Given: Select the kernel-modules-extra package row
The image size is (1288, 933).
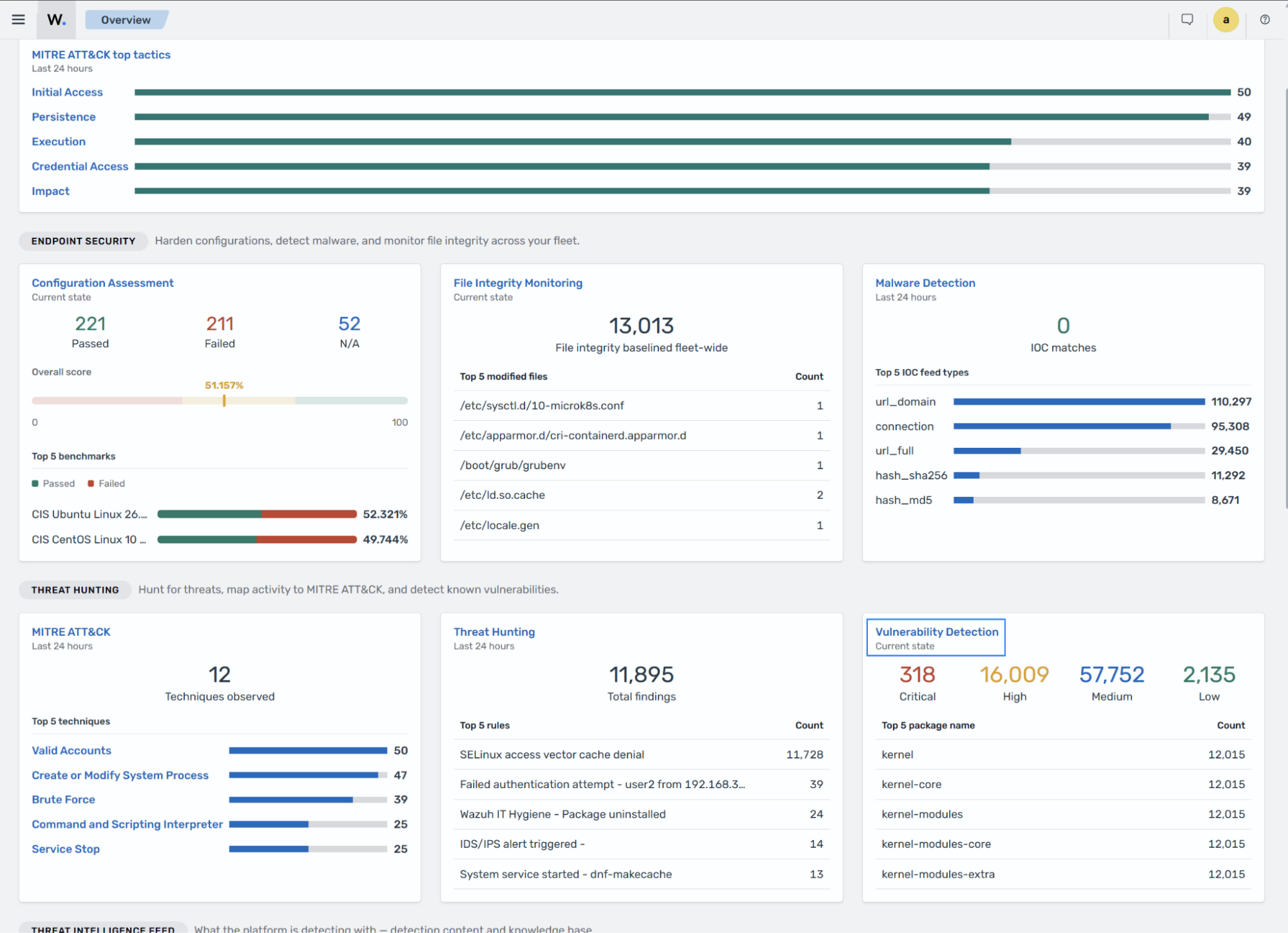Looking at the screenshot, I should tap(1063, 874).
